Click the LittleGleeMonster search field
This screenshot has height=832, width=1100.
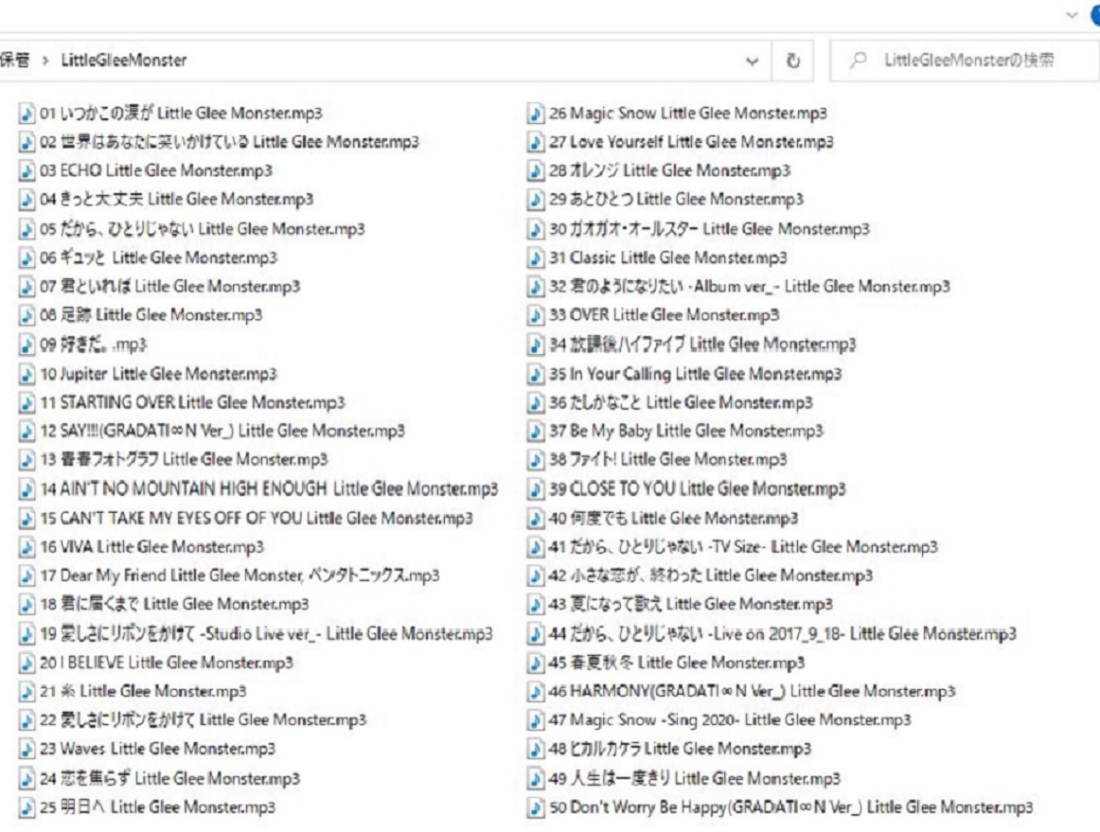coord(965,60)
